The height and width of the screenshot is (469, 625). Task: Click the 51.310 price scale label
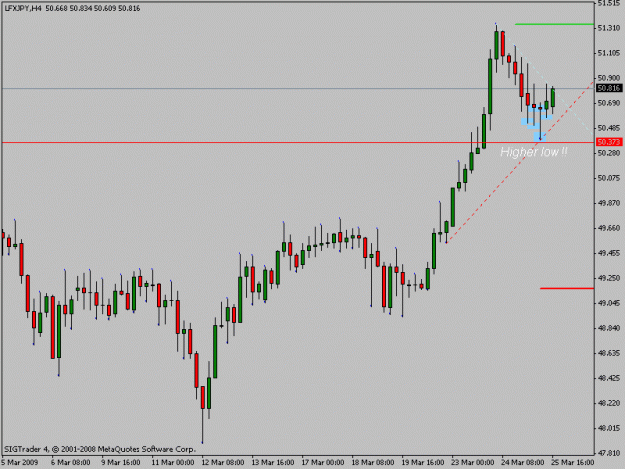coord(609,28)
